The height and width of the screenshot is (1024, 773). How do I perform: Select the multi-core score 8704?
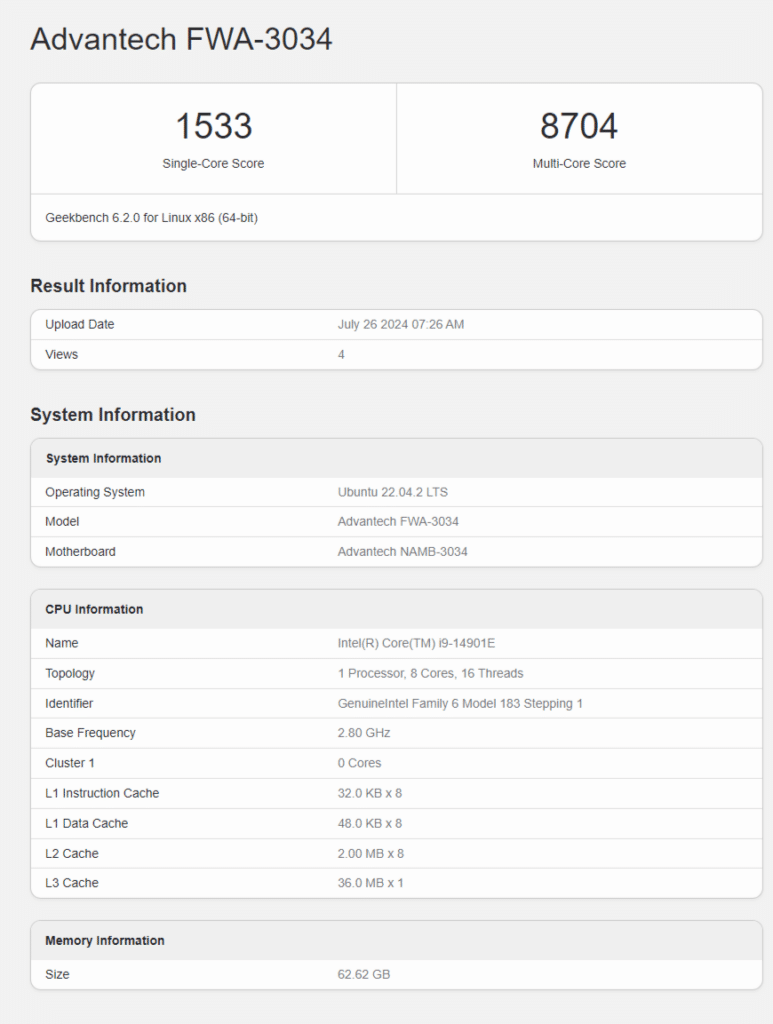click(x=578, y=126)
